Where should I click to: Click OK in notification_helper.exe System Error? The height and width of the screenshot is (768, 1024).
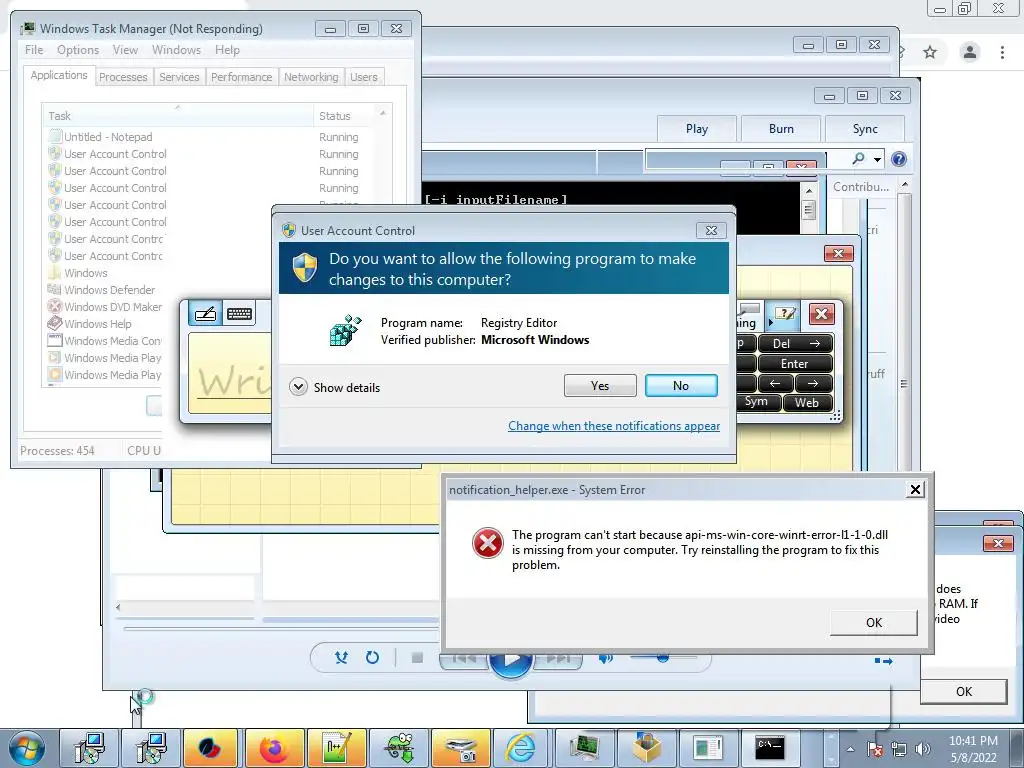[x=874, y=622]
